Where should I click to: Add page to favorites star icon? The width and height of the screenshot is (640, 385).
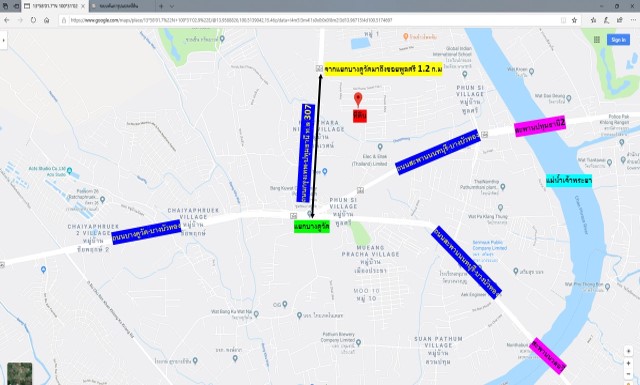574,20
